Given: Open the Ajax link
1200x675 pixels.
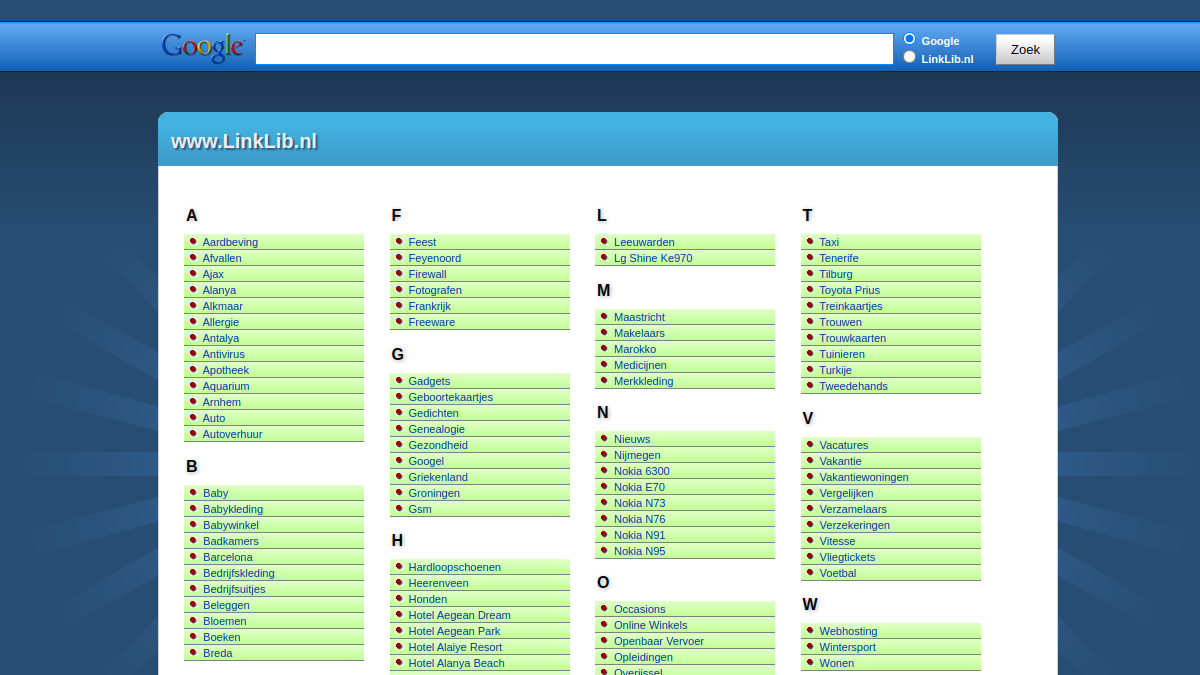Looking at the screenshot, I should click(213, 274).
